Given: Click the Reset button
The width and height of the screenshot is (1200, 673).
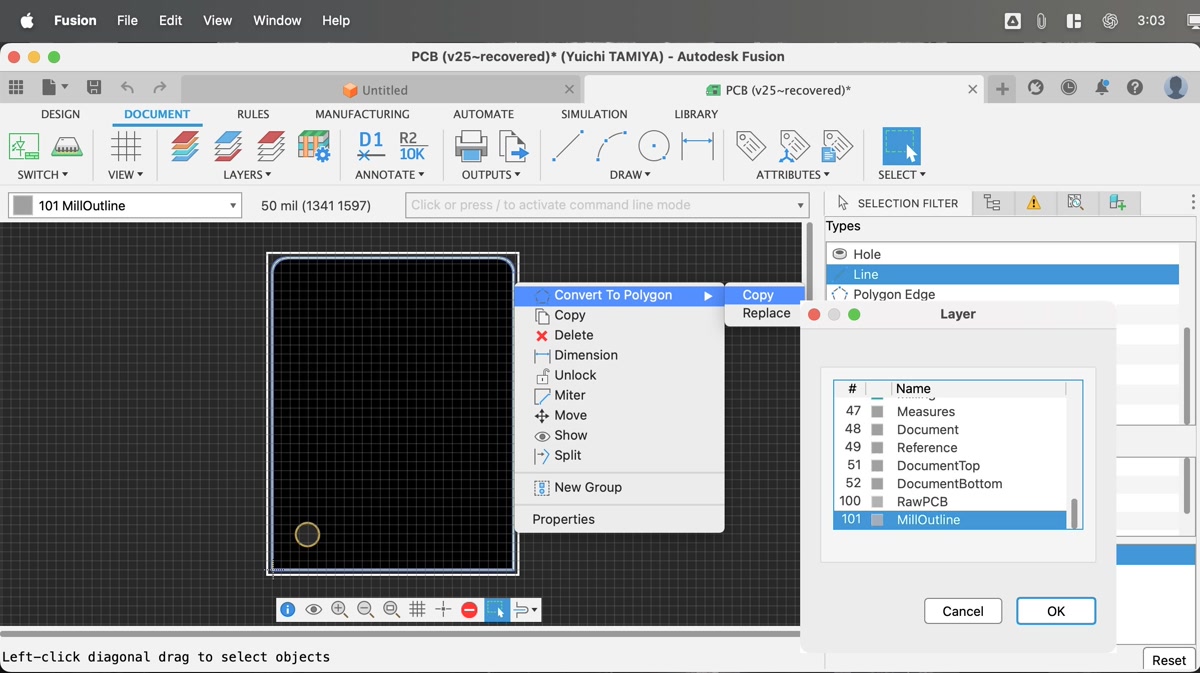Looking at the screenshot, I should tap(1169, 660).
